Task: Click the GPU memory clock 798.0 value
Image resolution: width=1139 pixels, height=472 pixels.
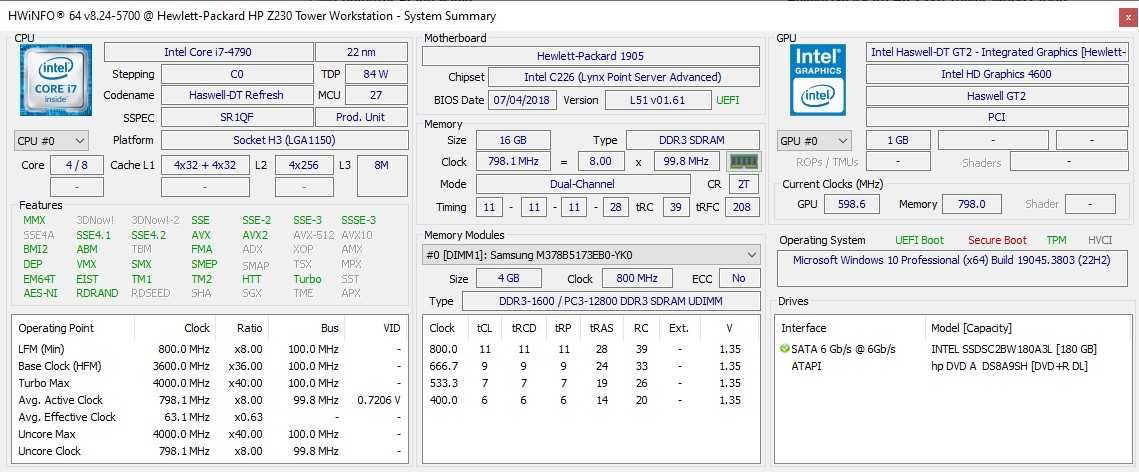Action: [971, 204]
